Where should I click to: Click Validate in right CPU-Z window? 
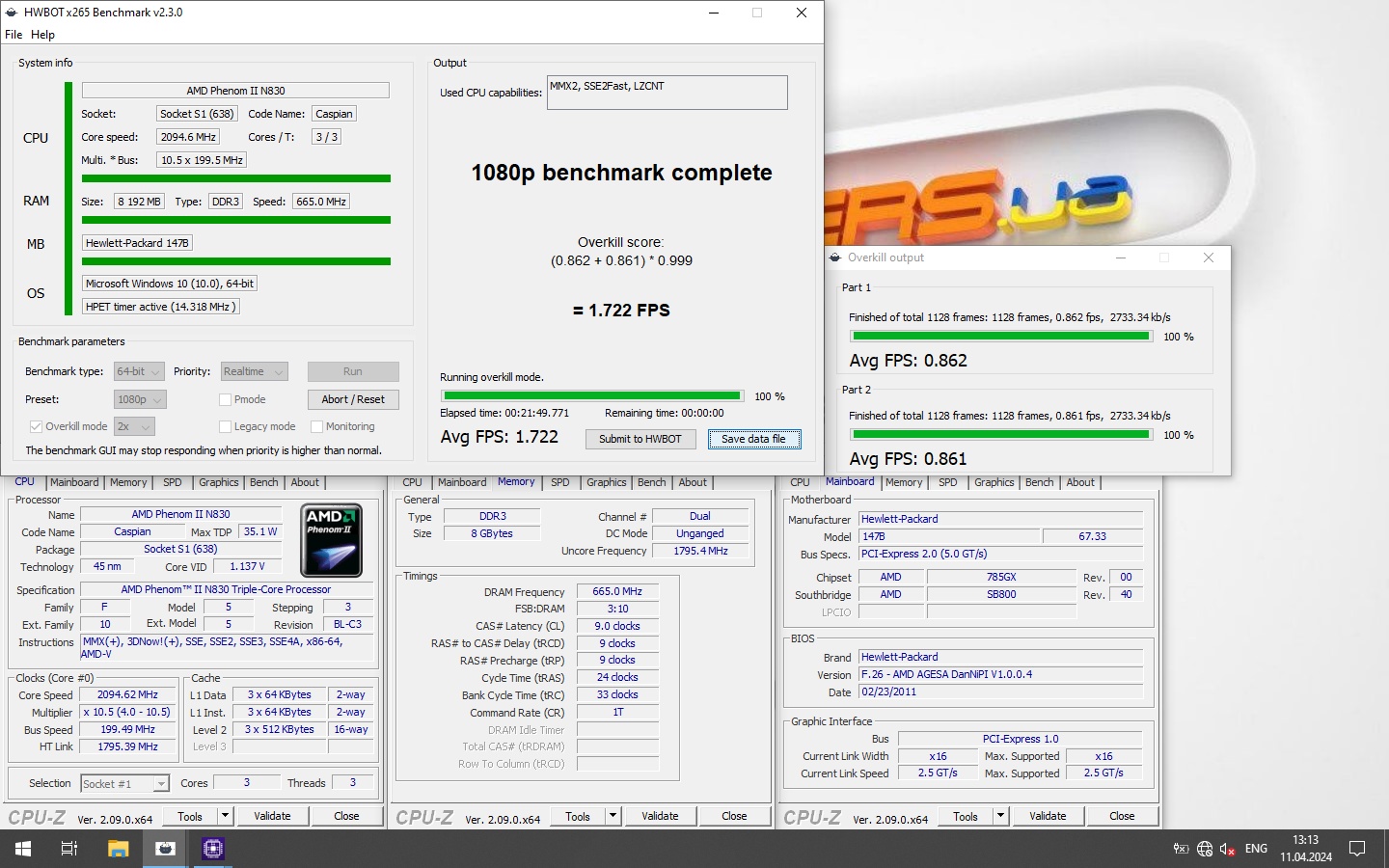(x=1048, y=816)
